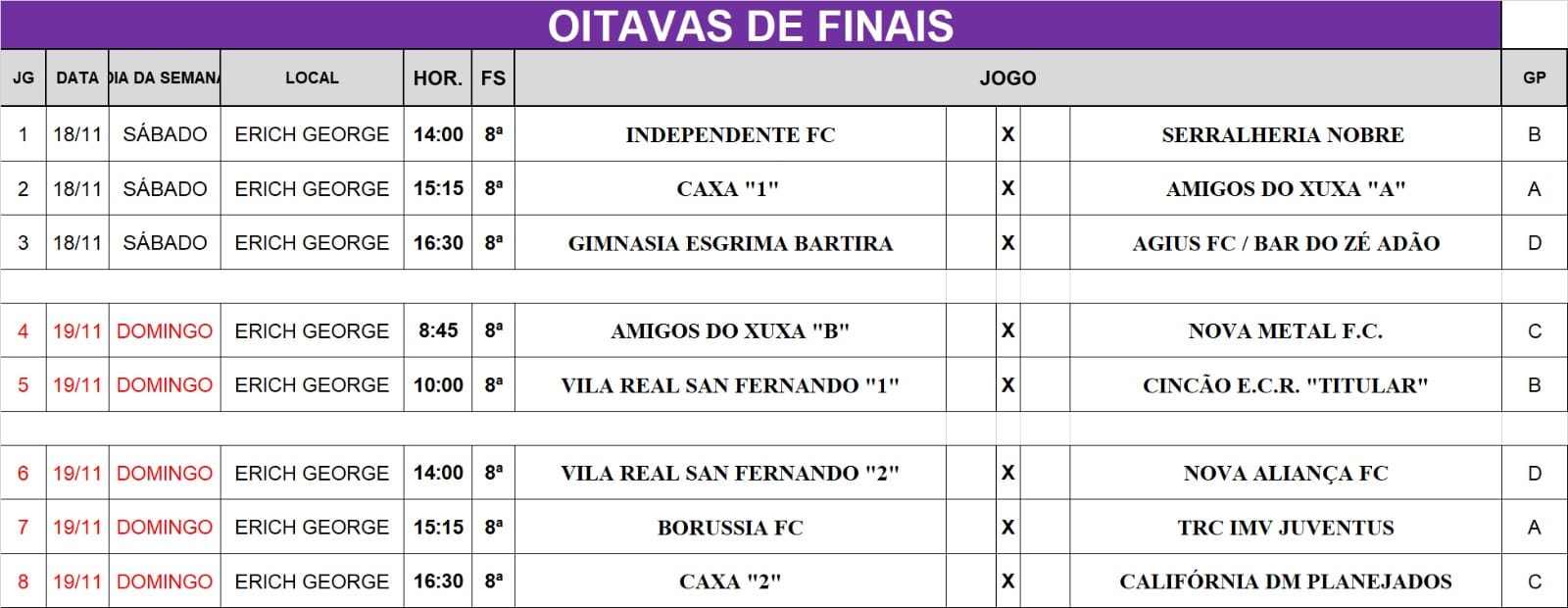Viewport: 1568px width, 608px height.
Task: Select the "JOGO" column header
Action: point(1007,78)
